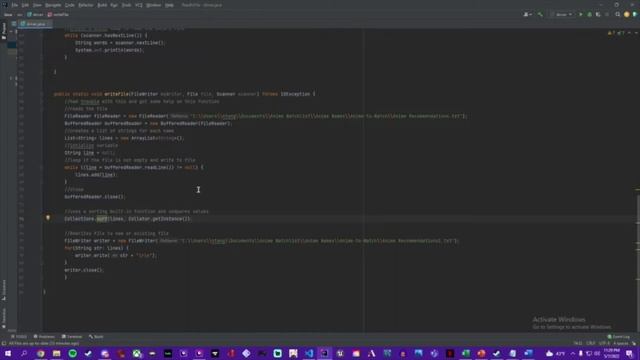Toggle the read-only lock icon
Image resolution: width=640 pixels, height=360 pixels.
(x=634, y=344)
